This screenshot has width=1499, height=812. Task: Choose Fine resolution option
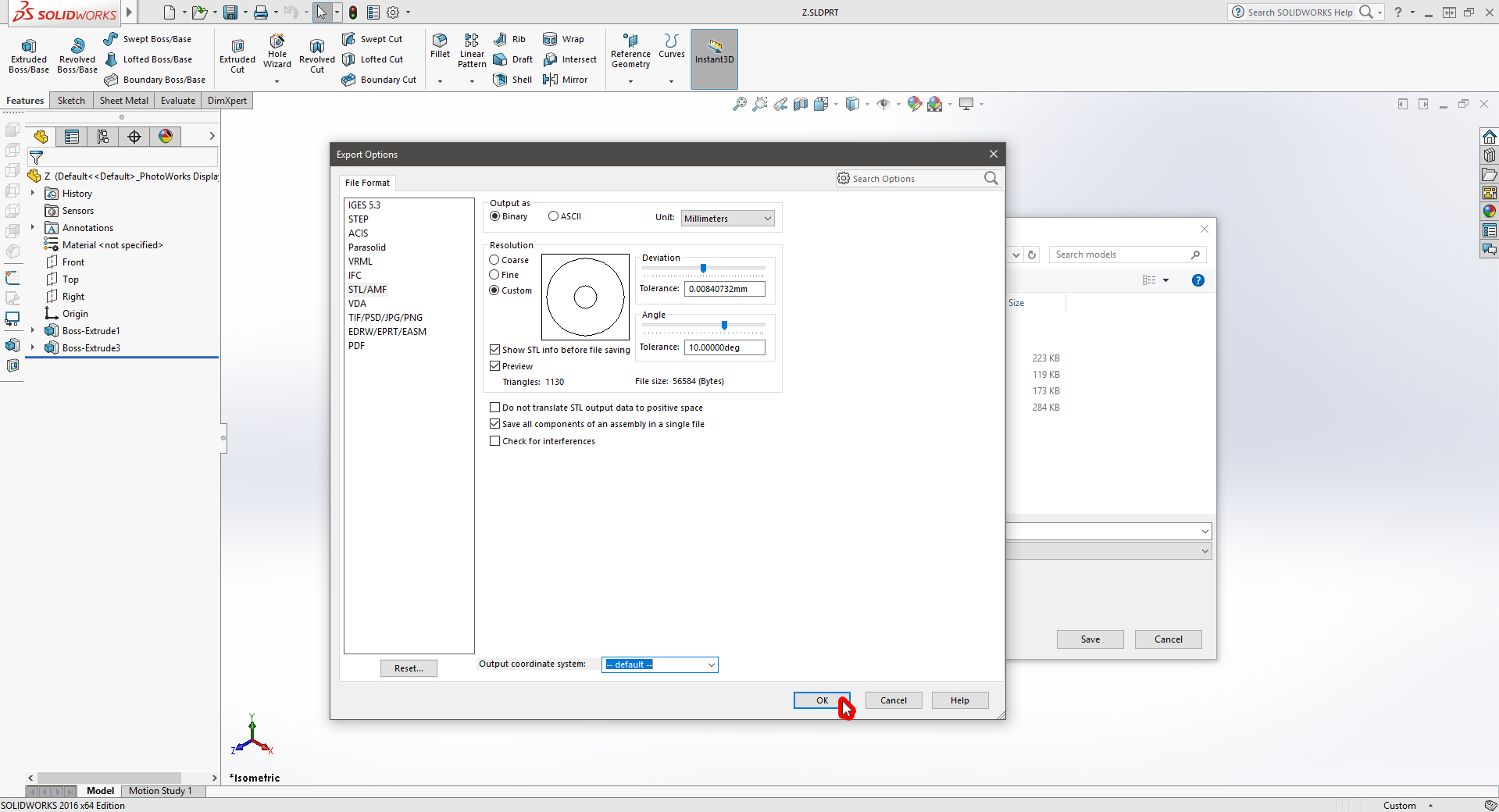[x=494, y=275]
